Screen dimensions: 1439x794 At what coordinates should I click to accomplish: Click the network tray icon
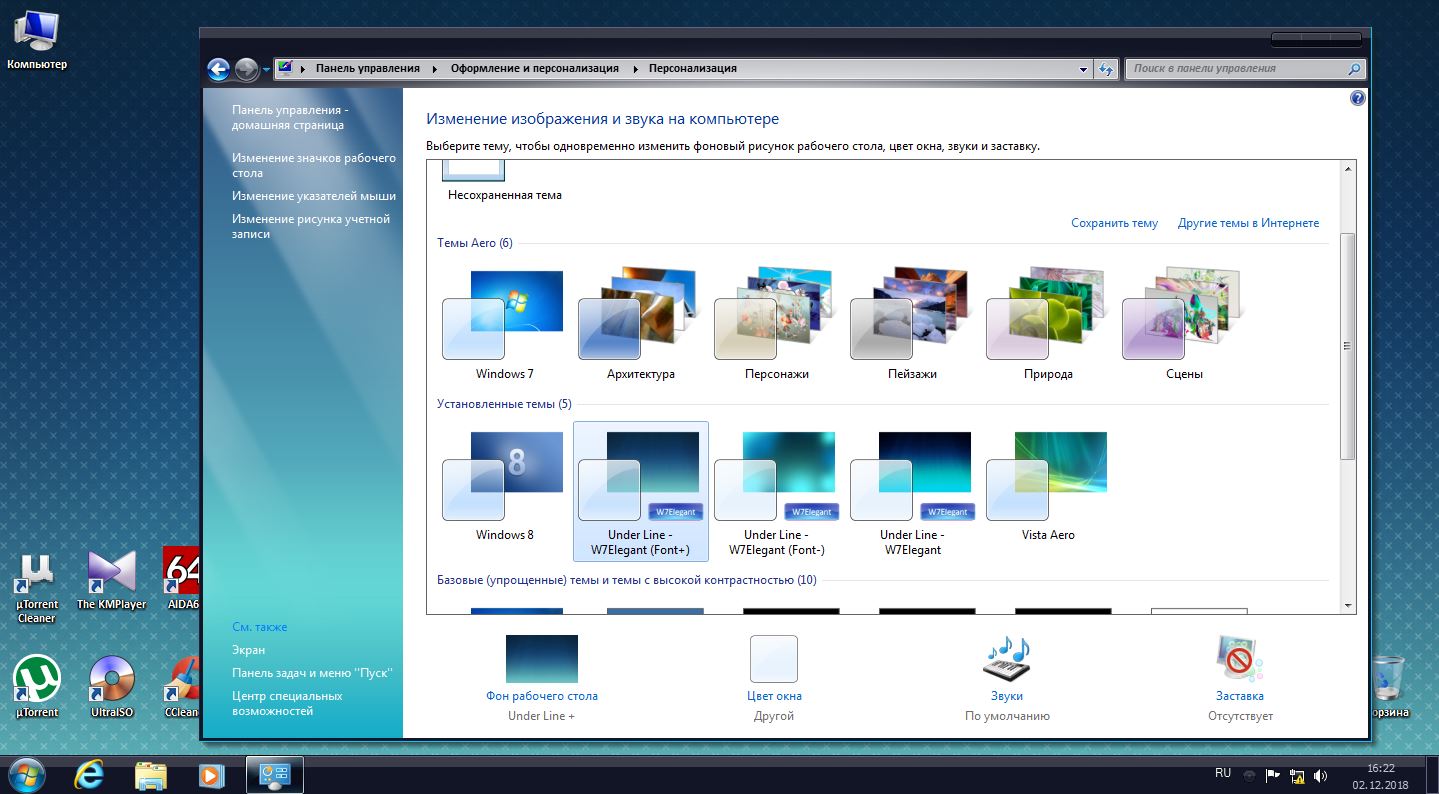(x=1297, y=775)
